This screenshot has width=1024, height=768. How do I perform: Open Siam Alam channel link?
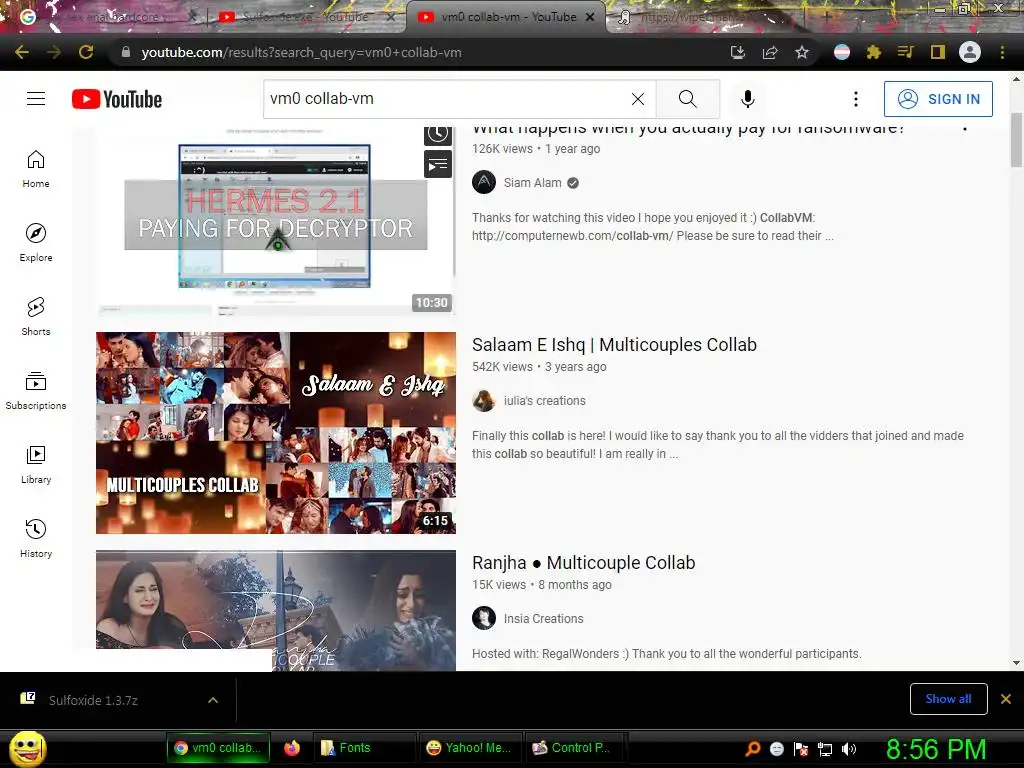tap(532, 183)
